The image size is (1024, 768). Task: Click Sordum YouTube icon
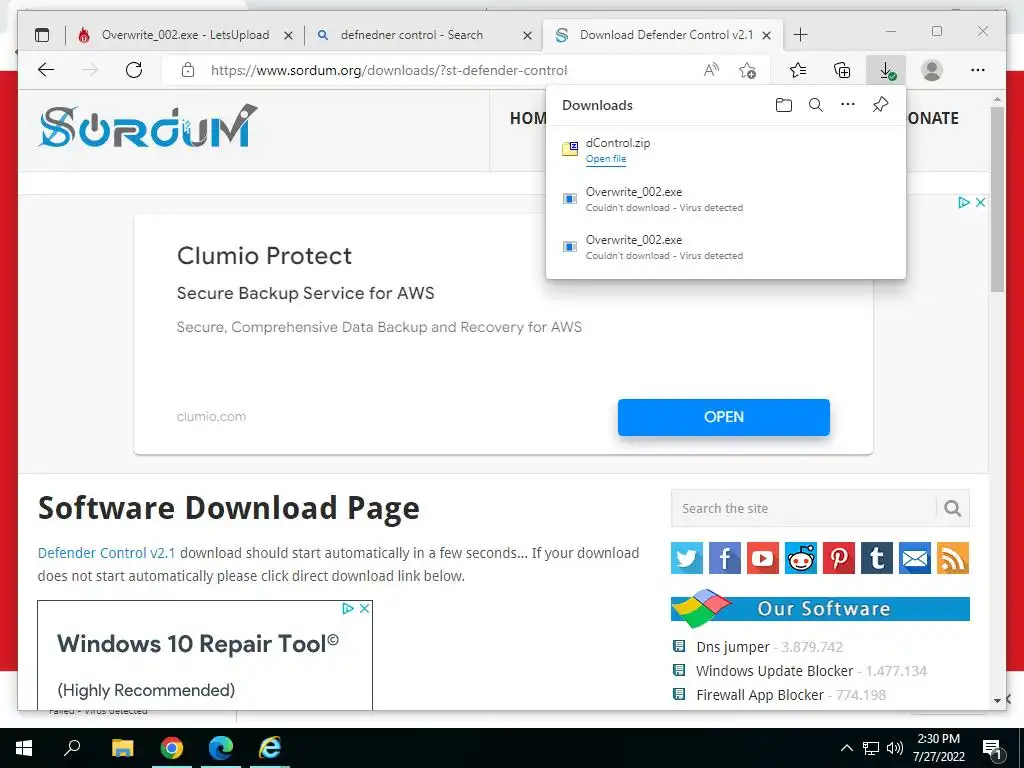coord(763,558)
